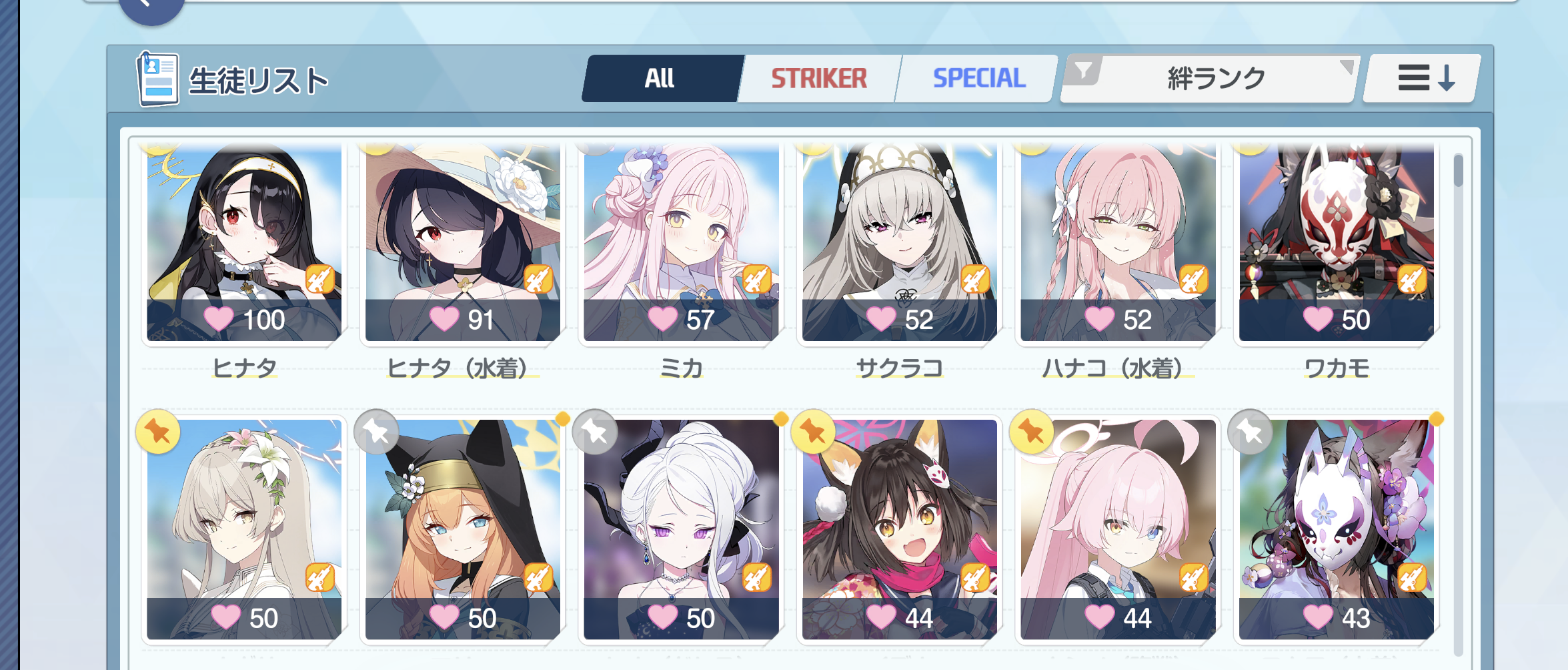Click the ワカモ name label

(1337, 368)
